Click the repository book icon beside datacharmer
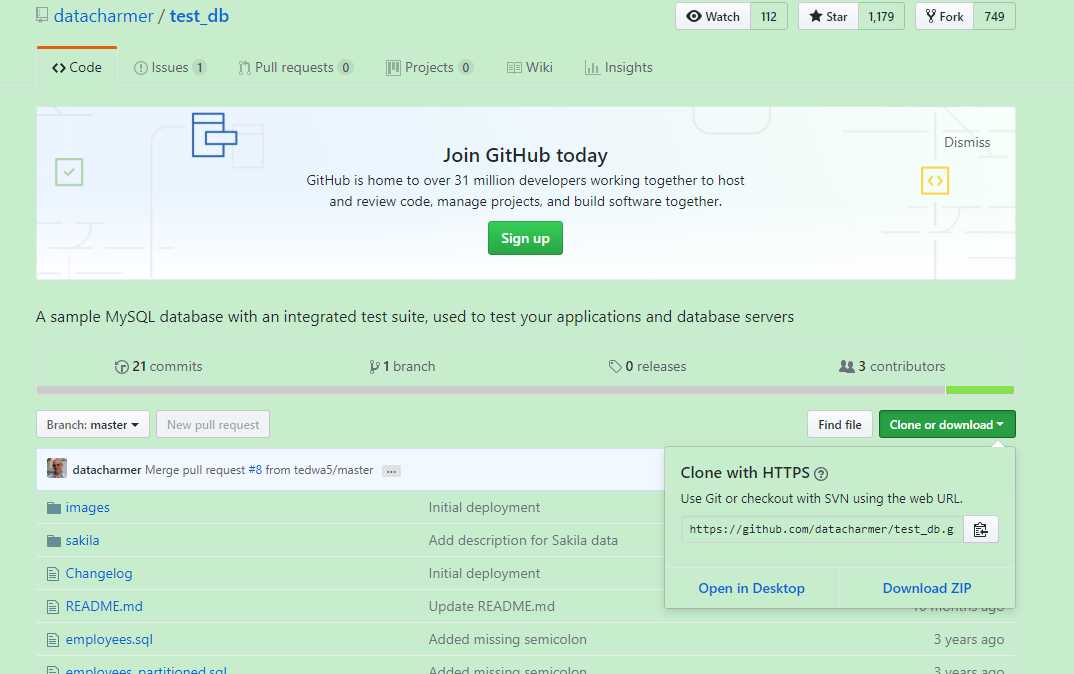The height and width of the screenshot is (674, 1074). point(42,15)
